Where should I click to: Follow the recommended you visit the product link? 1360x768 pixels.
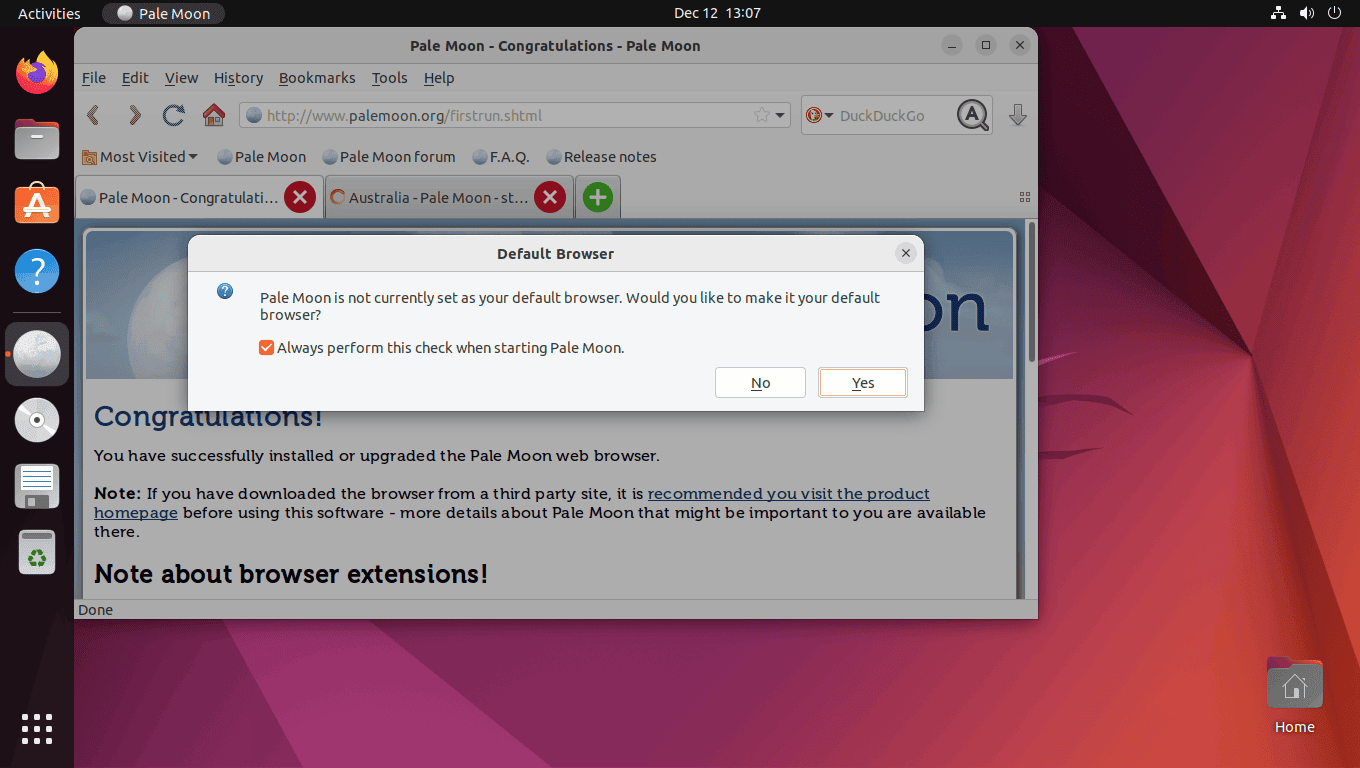(789, 493)
